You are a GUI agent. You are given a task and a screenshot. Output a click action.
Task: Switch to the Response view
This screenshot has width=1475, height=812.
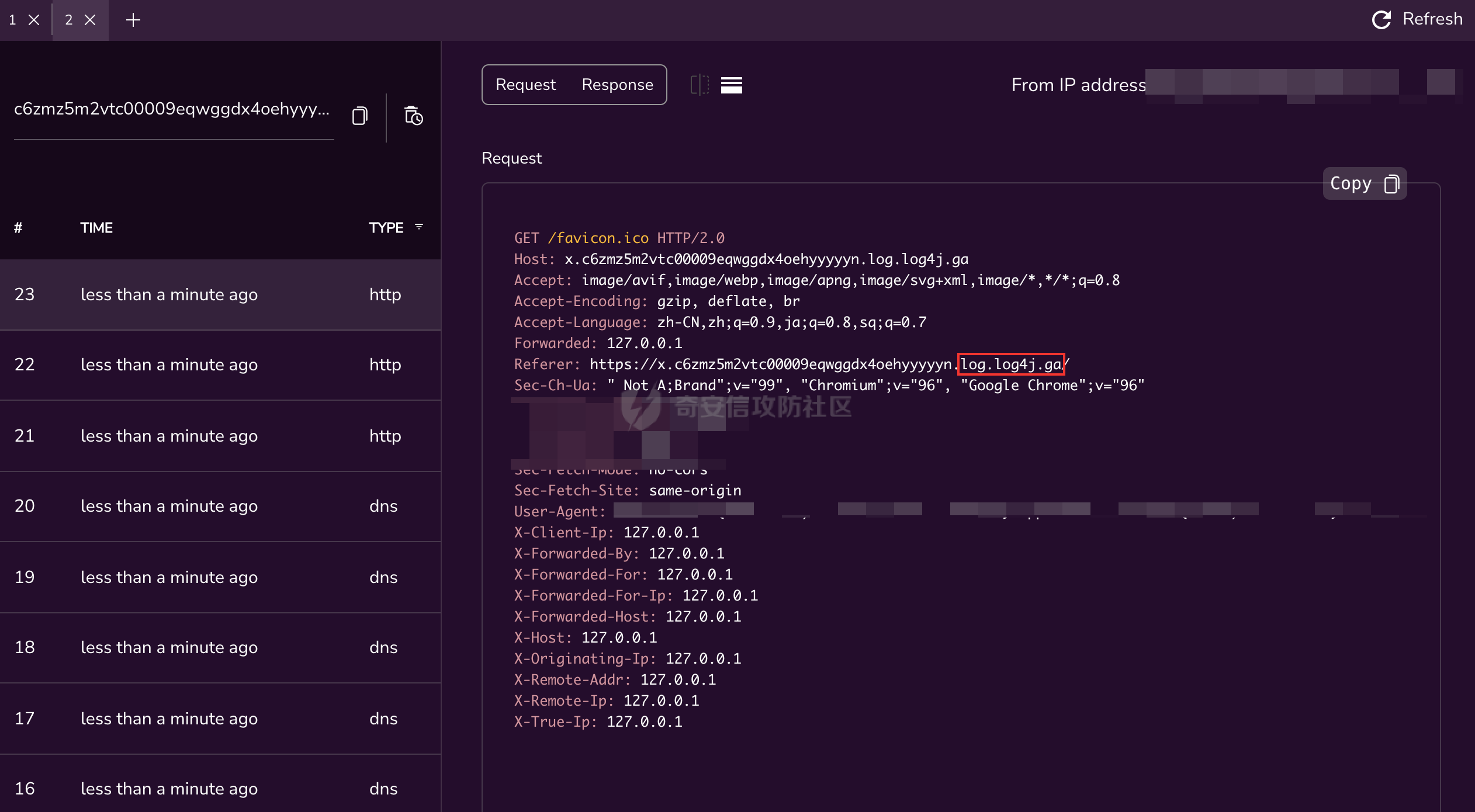click(617, 85)
